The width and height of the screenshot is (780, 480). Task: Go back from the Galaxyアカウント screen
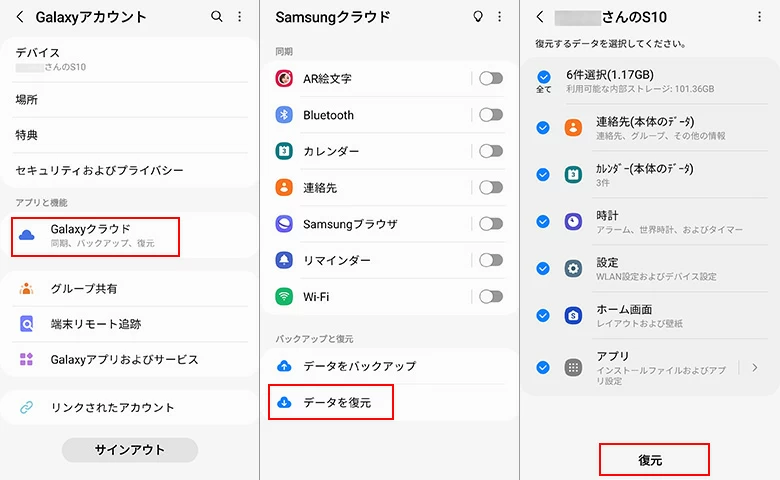(21, 17)
